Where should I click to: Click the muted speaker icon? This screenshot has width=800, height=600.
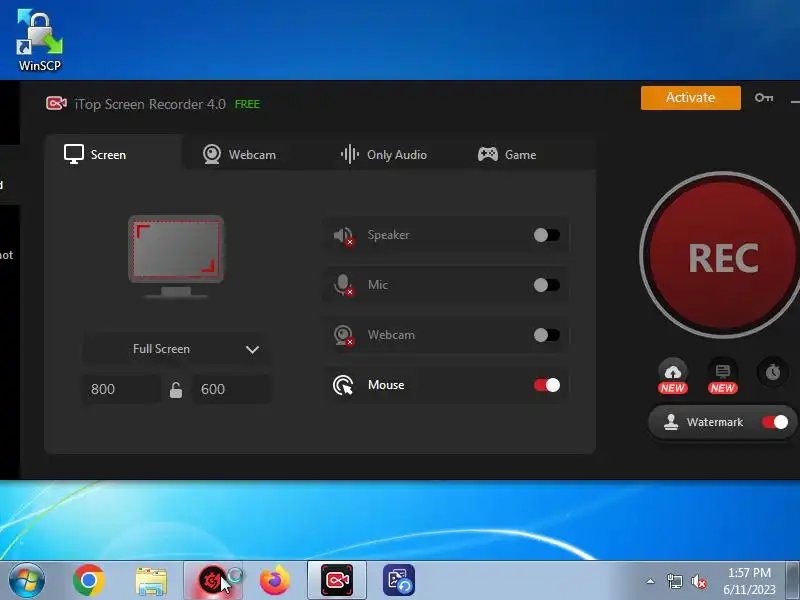point(343,236)
